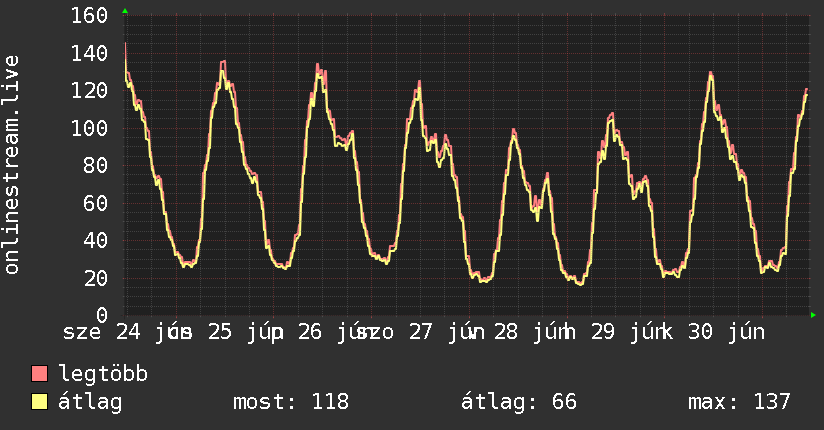This screenshot has width=824, height=430.
Task: Click the y-axis label 40
Action: 96,240
